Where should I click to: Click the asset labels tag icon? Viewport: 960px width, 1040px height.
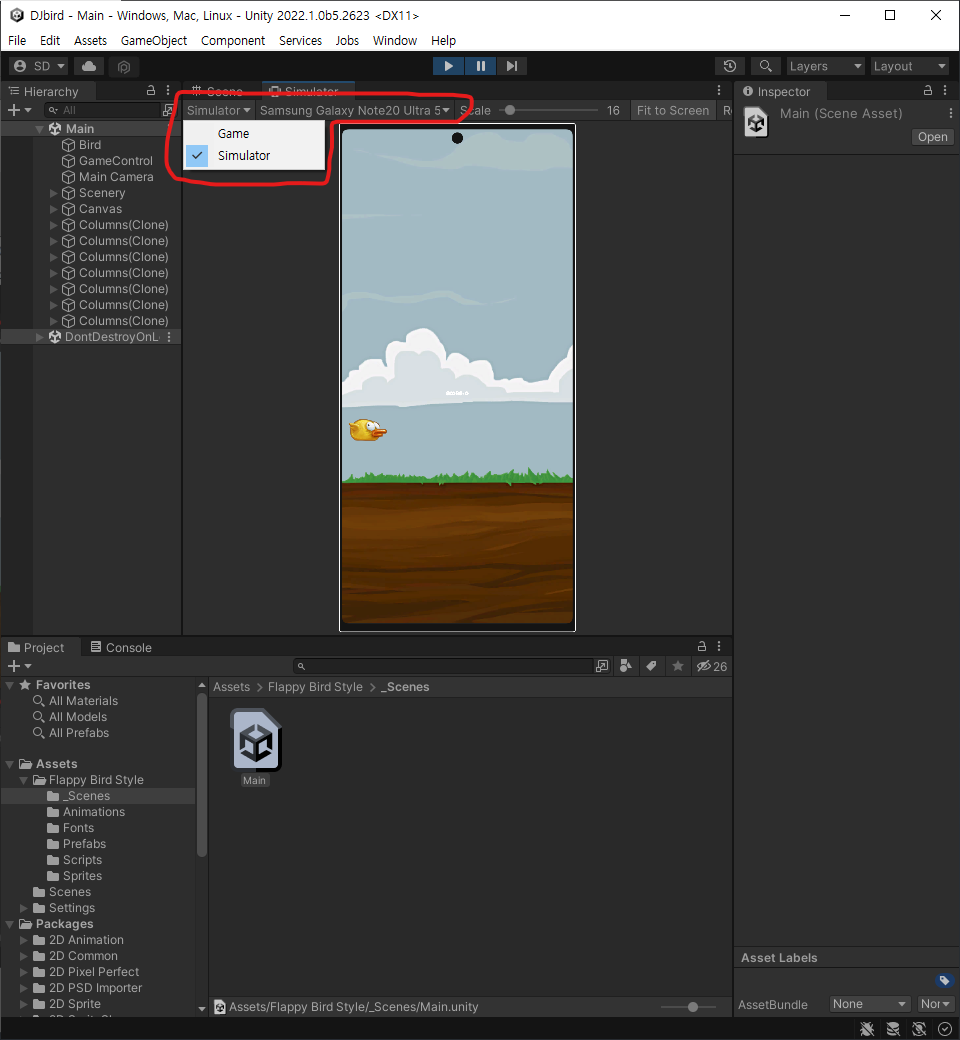tap(944, 980)
